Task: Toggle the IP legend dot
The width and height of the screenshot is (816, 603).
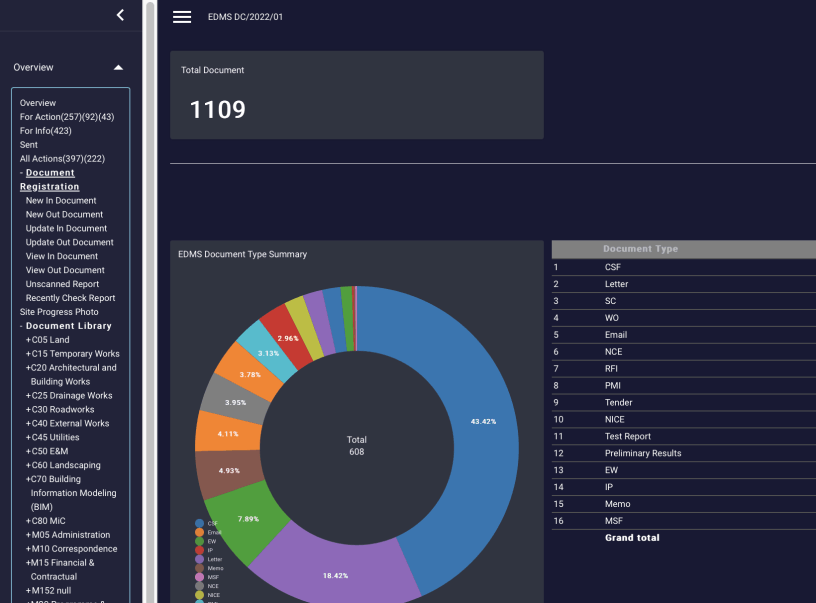Action: pyautogui.click(x=200, y=550)
